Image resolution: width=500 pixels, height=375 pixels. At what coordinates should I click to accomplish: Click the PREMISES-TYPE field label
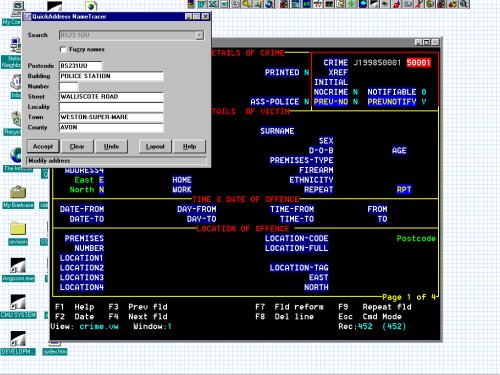click(301, 160)
